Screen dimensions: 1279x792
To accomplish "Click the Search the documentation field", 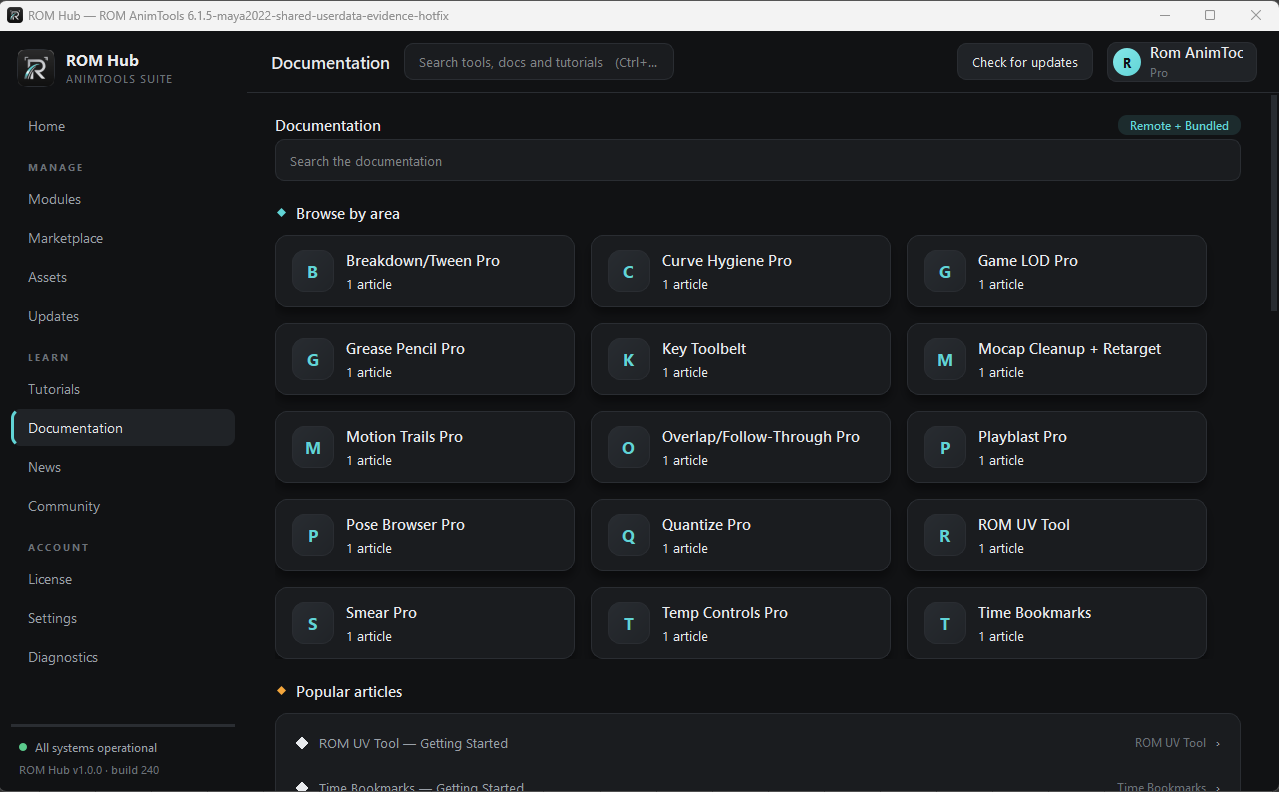I will click(758, 160).
